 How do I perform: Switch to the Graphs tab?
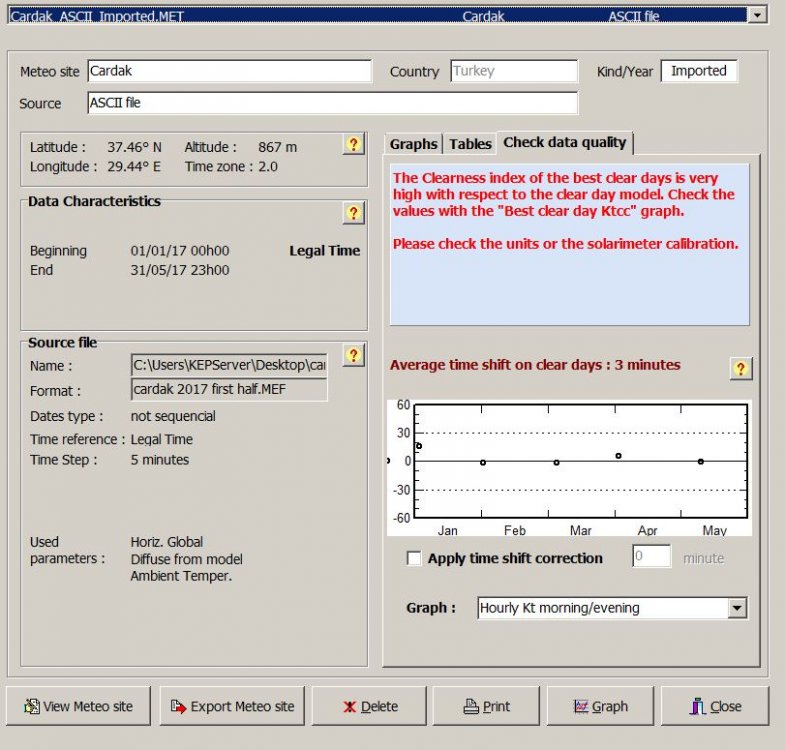tap(413, 144)
